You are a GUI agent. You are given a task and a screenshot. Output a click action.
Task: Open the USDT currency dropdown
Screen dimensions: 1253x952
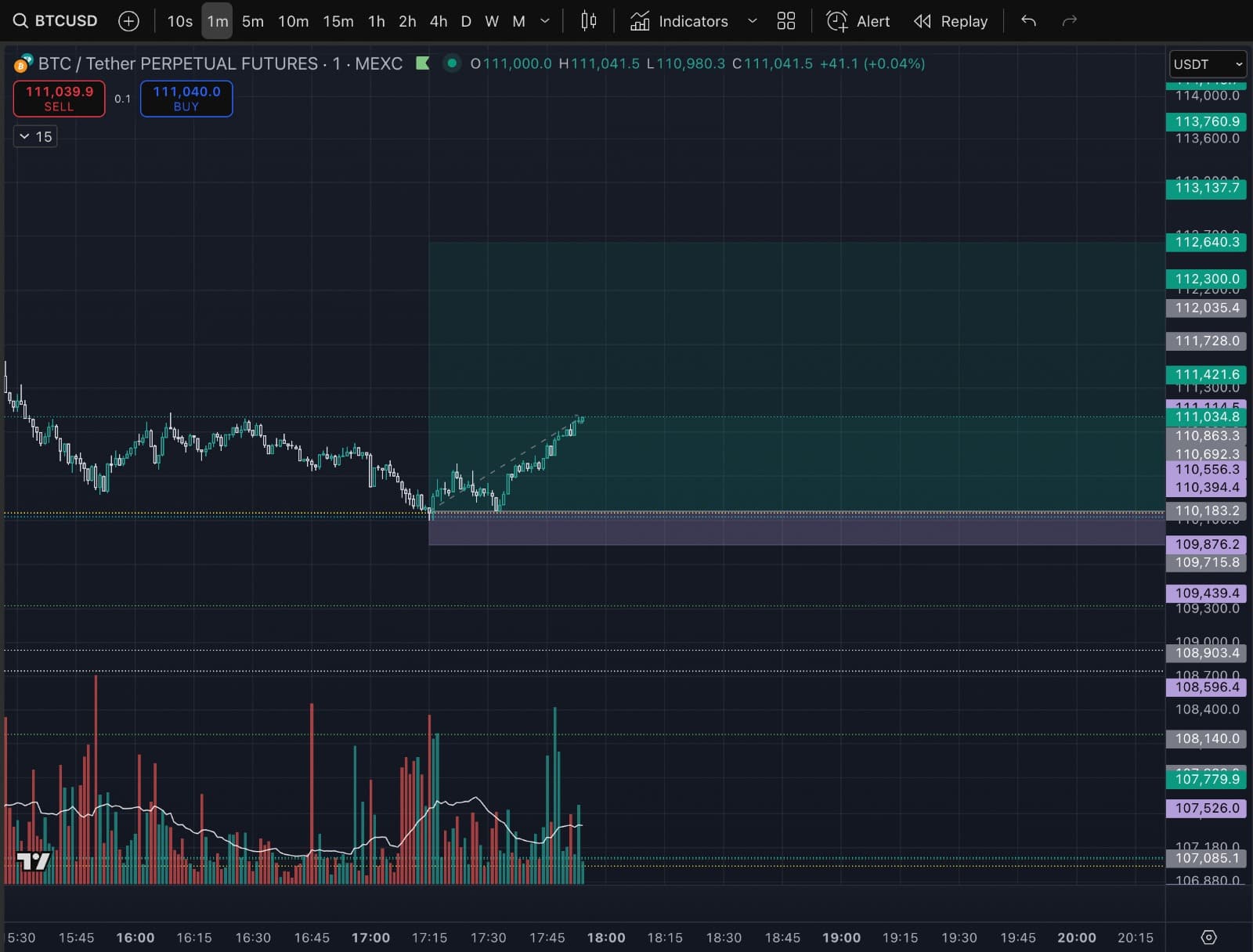point(1208,64)
